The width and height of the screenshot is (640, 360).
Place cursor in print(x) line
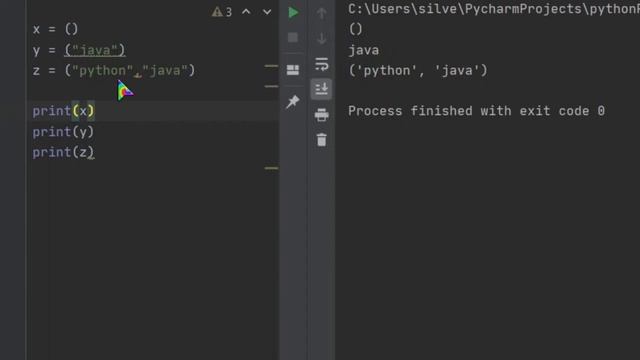(x=63, y=111)
